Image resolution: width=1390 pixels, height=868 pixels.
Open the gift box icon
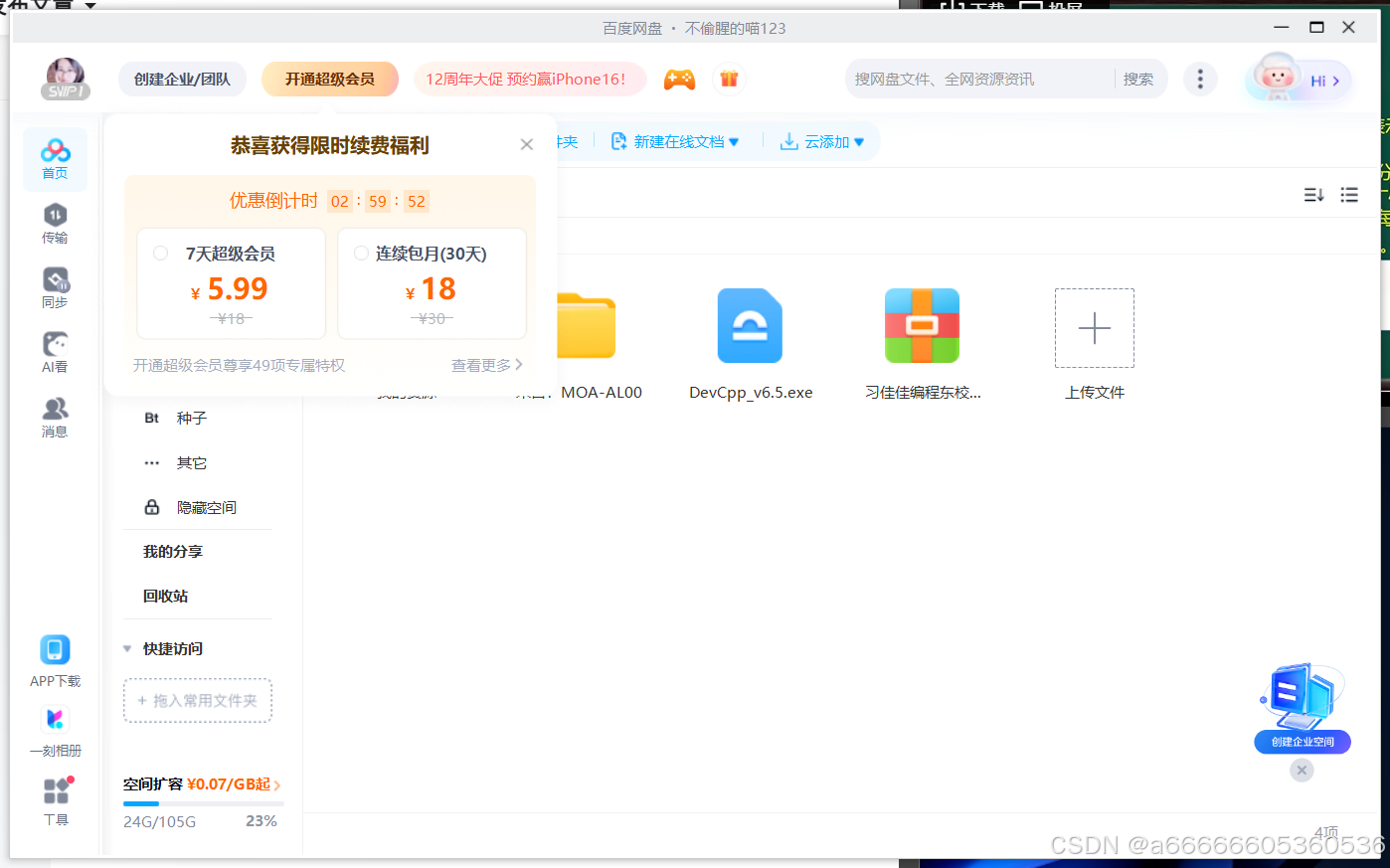(x=729, y=79)
